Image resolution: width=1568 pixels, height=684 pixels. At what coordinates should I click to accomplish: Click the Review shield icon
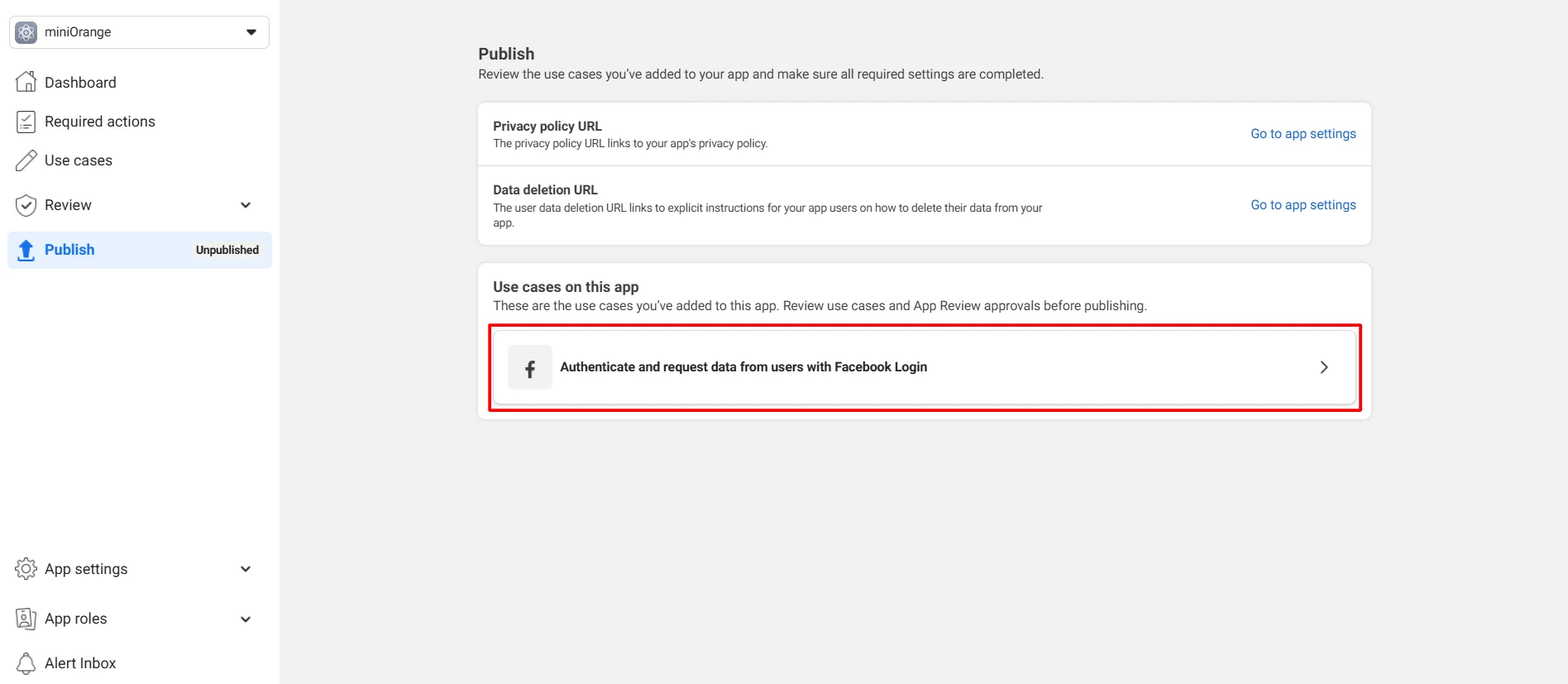26,205
